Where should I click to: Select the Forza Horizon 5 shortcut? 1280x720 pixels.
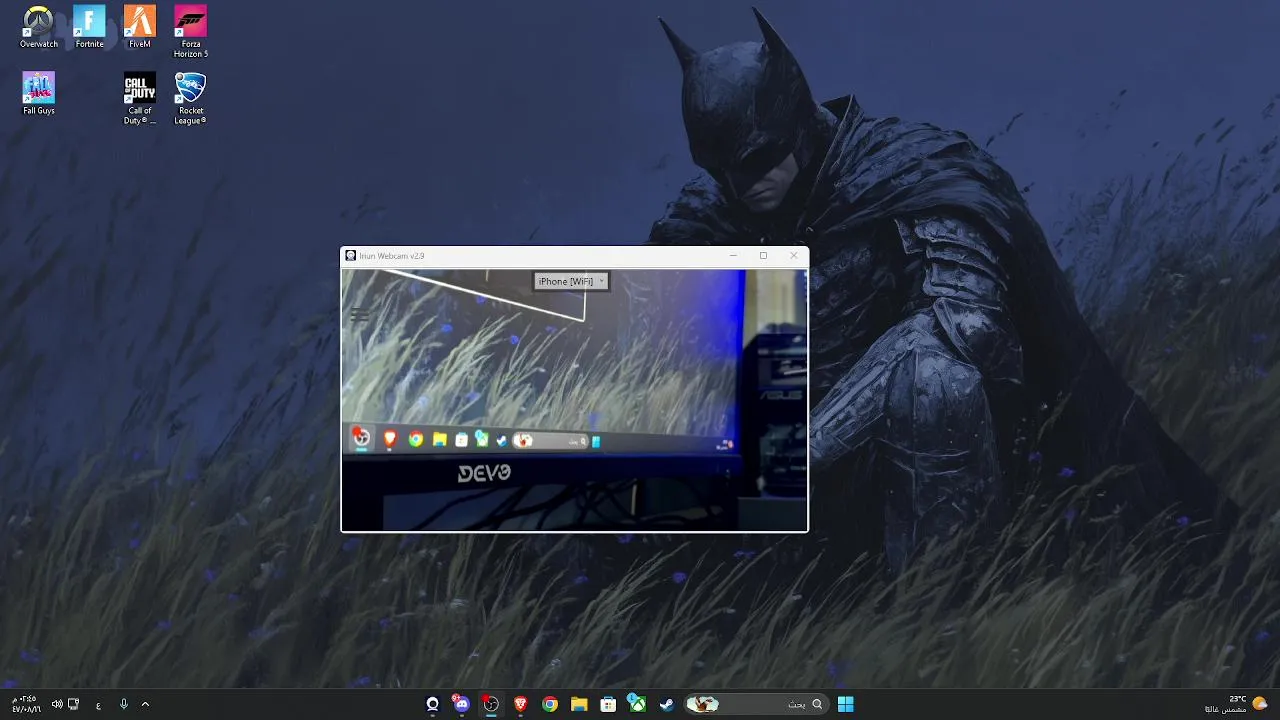(x=190, y=31)
